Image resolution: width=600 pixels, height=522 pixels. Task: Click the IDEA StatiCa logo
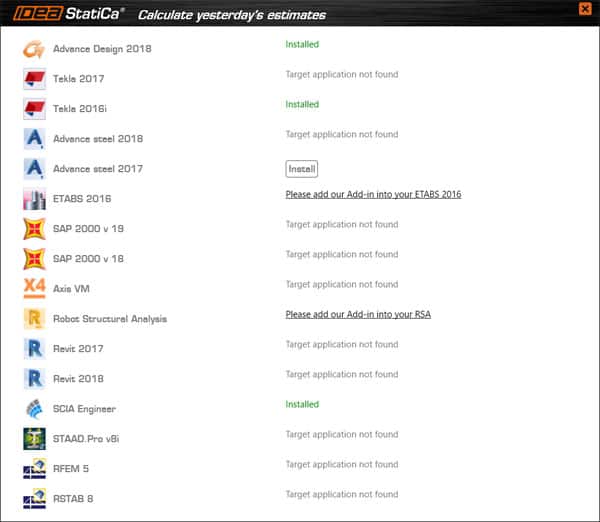[x=69, y=13]
